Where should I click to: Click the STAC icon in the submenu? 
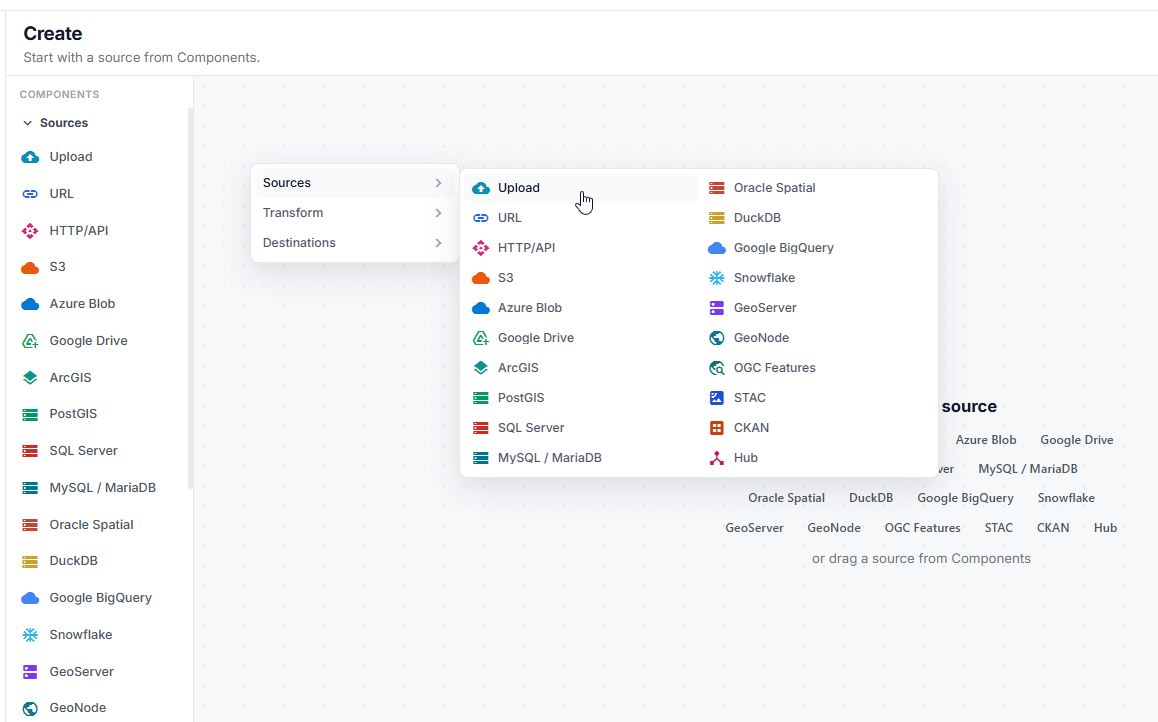click(716, 398)
